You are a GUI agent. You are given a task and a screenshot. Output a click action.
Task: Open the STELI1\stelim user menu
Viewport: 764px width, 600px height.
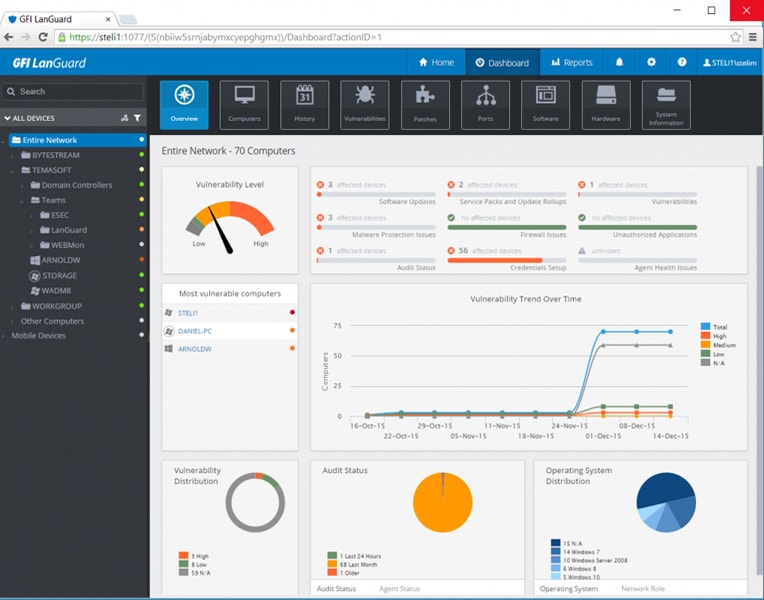[729, 62]
